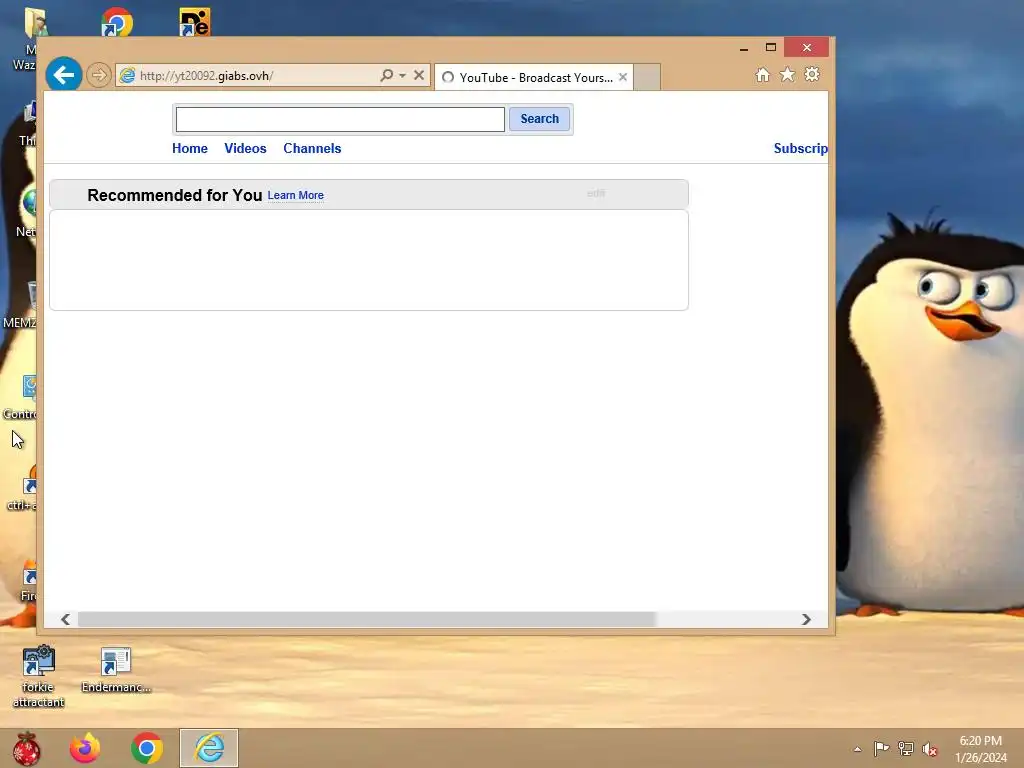Click the horizontal scrollbar left arrow

(65, 619)
